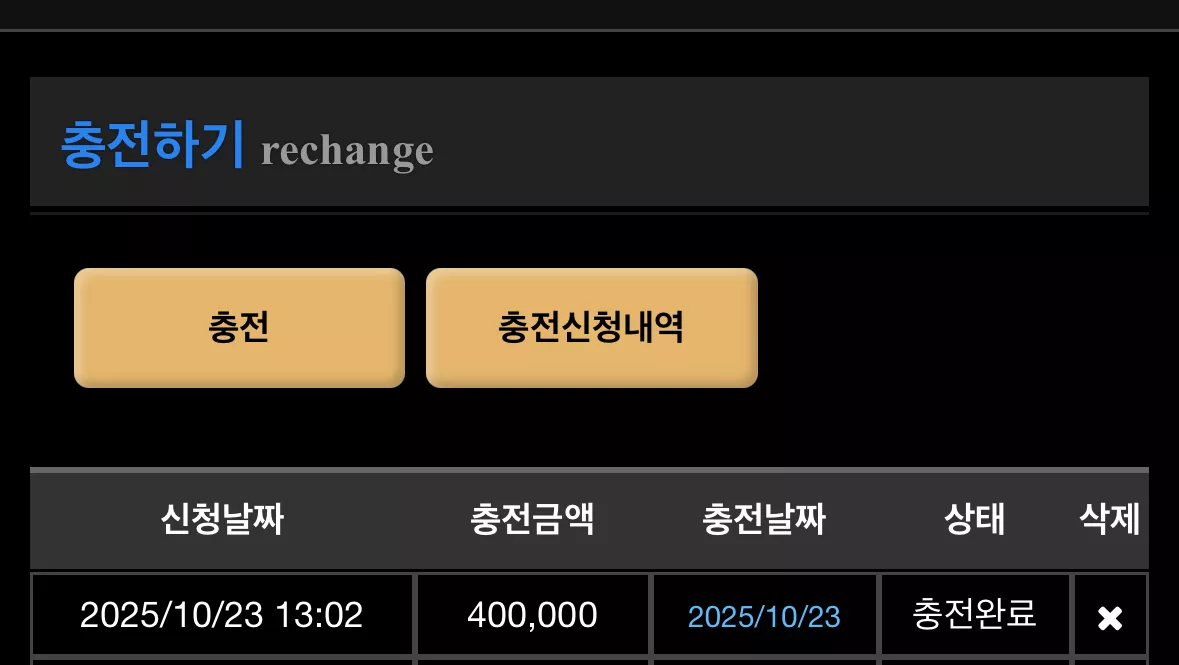Select the 충전날짜 column header
The height and width of the screenshot is (665, 1179).
[764, 519]
